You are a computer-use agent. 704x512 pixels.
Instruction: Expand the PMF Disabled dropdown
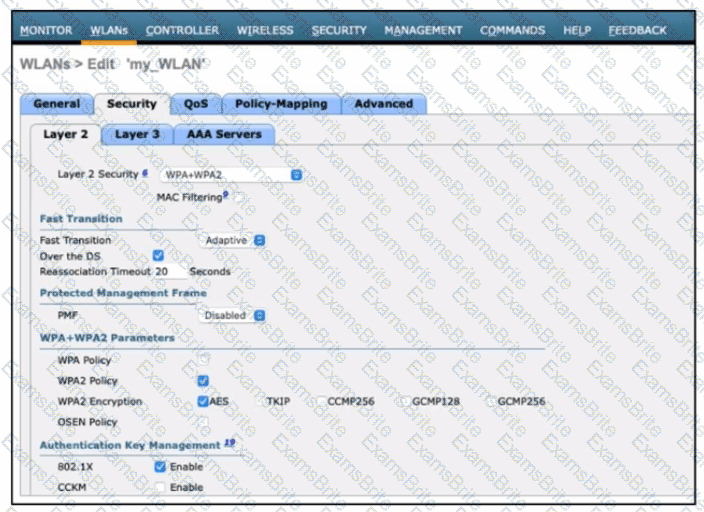(234, 316)
